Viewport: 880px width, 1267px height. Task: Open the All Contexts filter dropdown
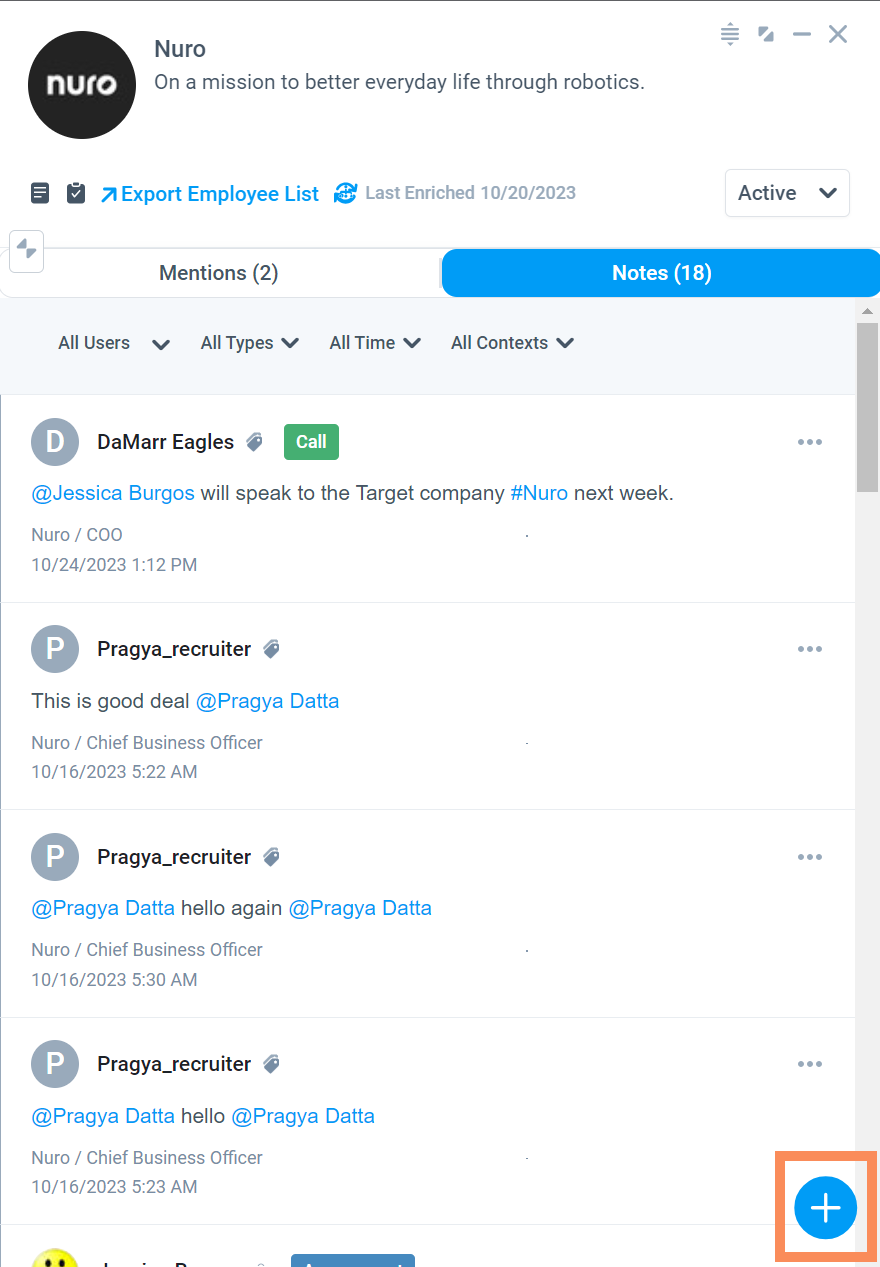[512, 343]
